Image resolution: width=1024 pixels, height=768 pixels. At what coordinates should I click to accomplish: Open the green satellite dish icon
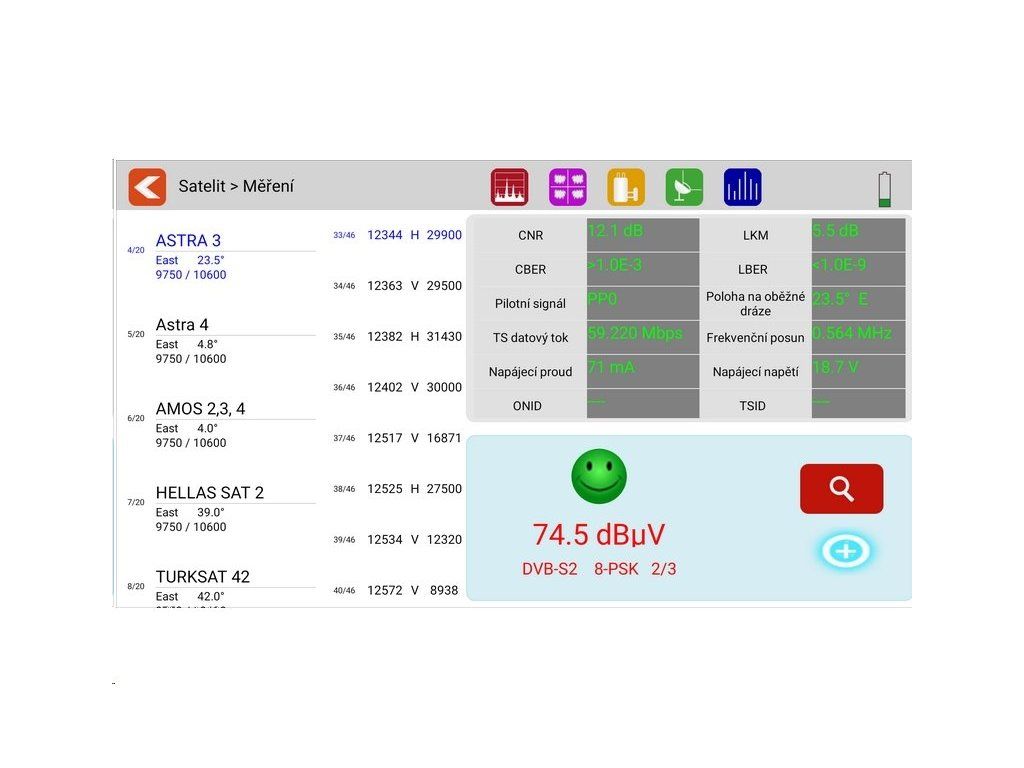pyautogui.click(x=684, y=187)
